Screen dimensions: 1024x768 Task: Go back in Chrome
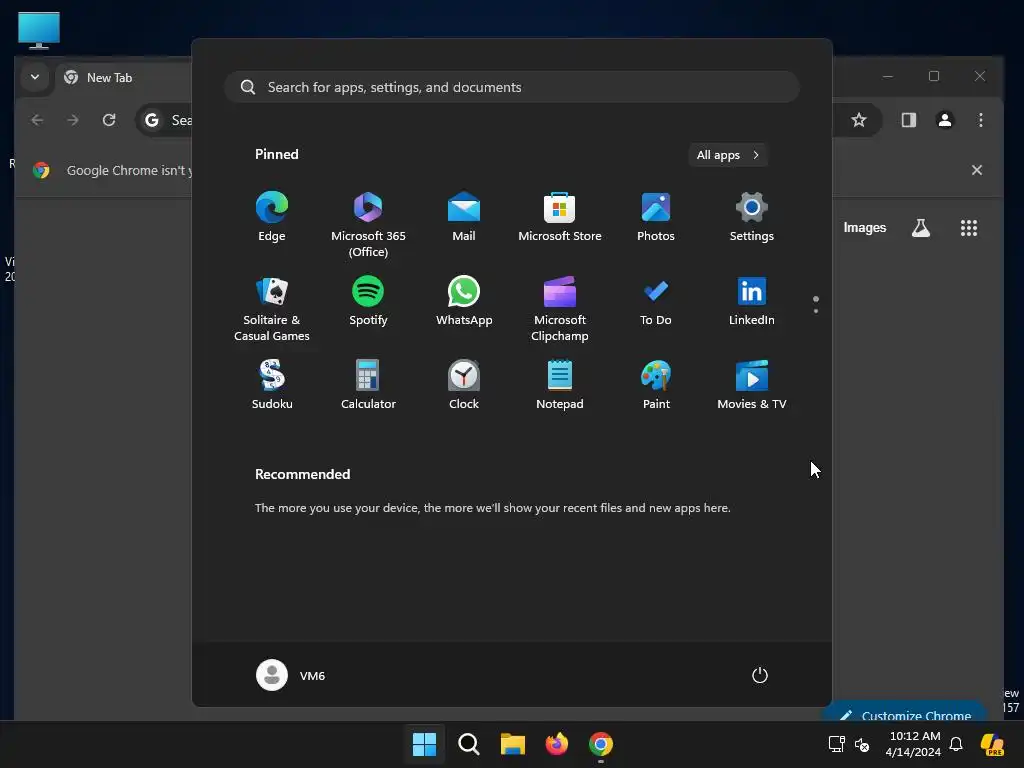point(37,120)
